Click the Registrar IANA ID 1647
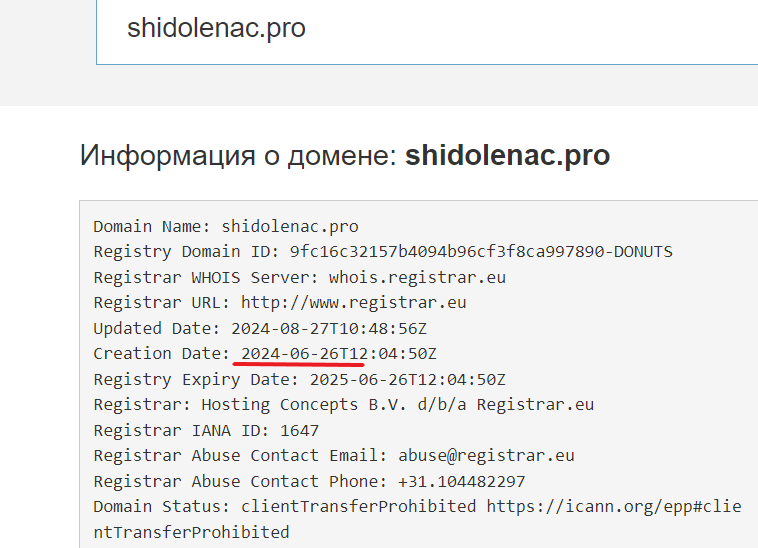This screenshot has width=758, height=548. tap(300, 430)
